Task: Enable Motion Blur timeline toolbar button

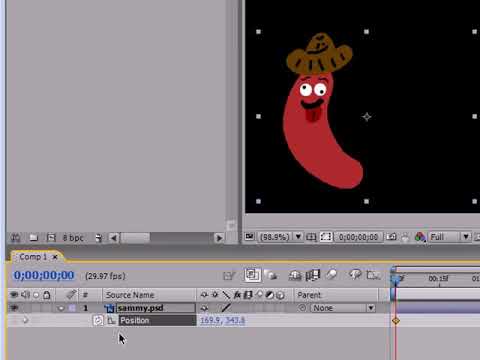Action: [331, 275]
